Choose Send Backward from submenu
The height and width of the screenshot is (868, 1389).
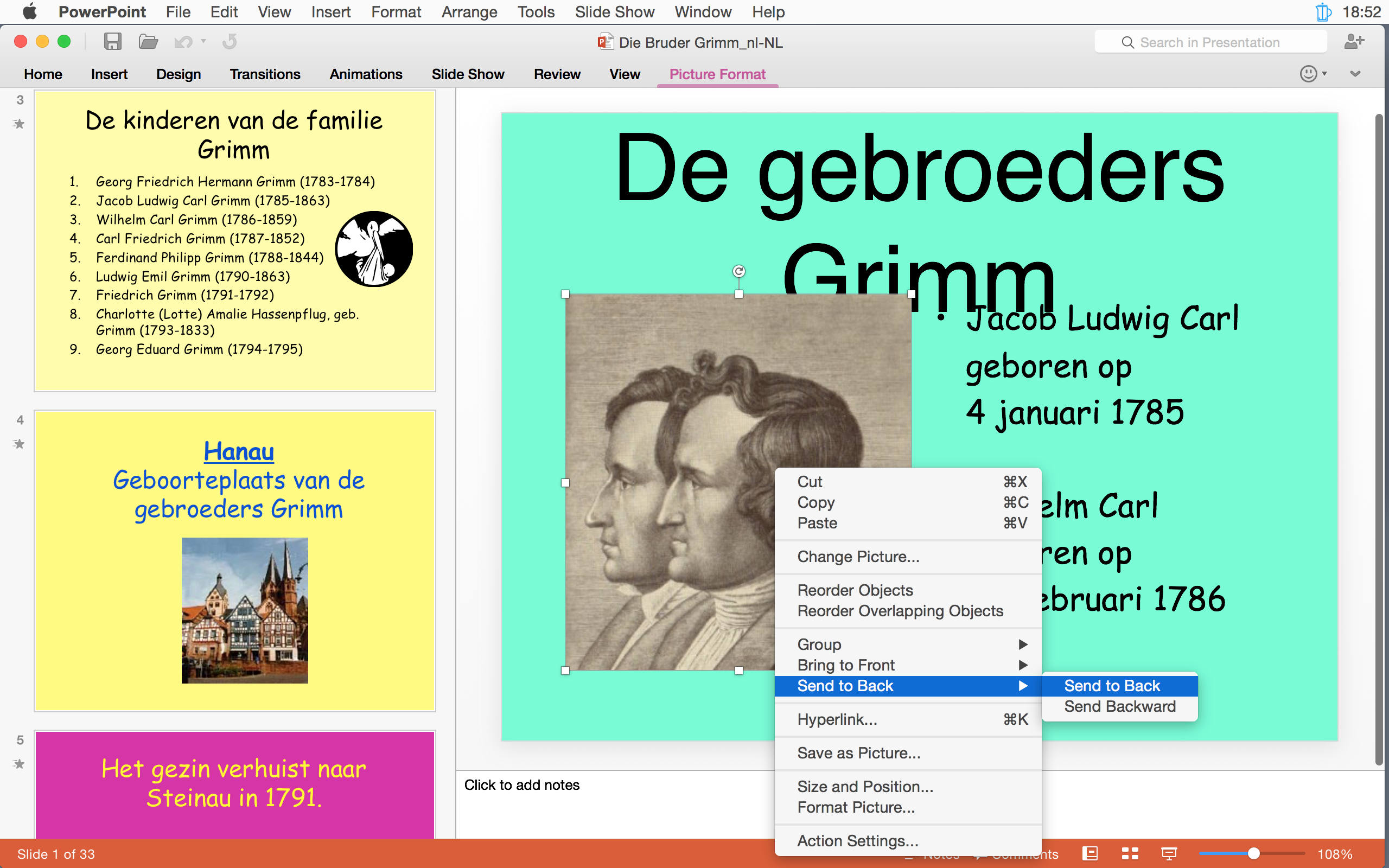pos(1119,706)
